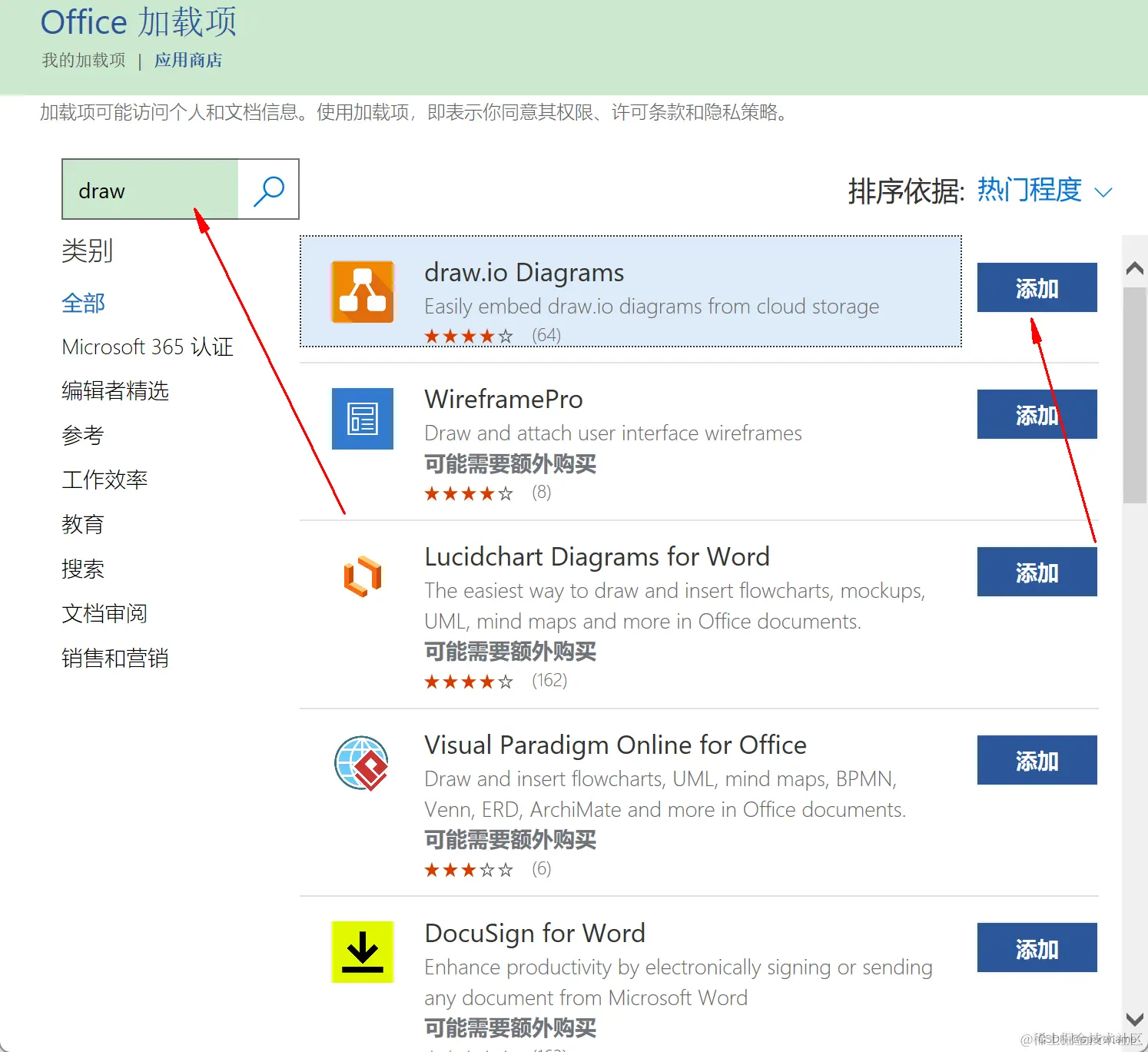Add the draw.io Diagrams add-in

click(1037, 287)
